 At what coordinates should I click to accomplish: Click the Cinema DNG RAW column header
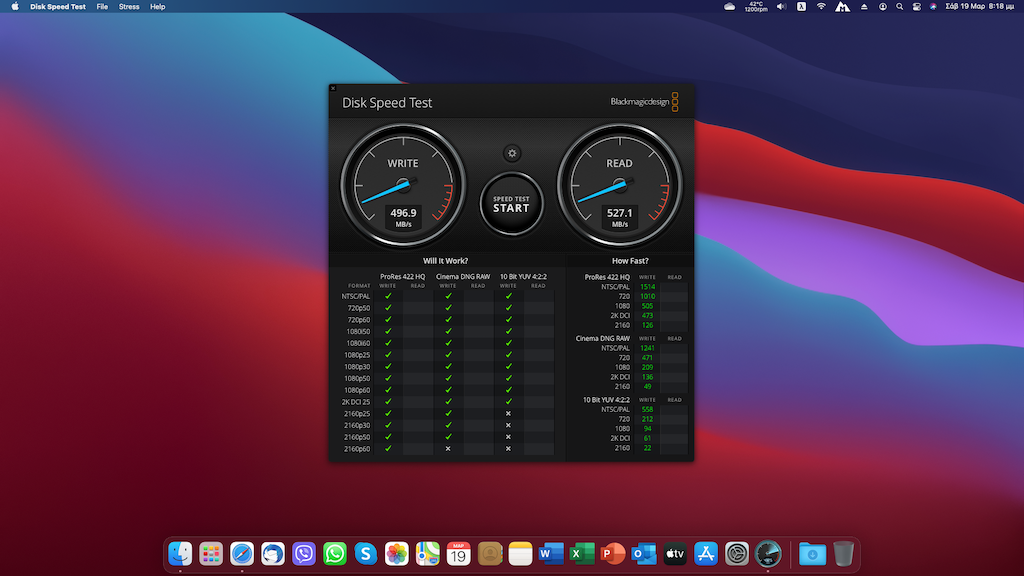(463, 277)
